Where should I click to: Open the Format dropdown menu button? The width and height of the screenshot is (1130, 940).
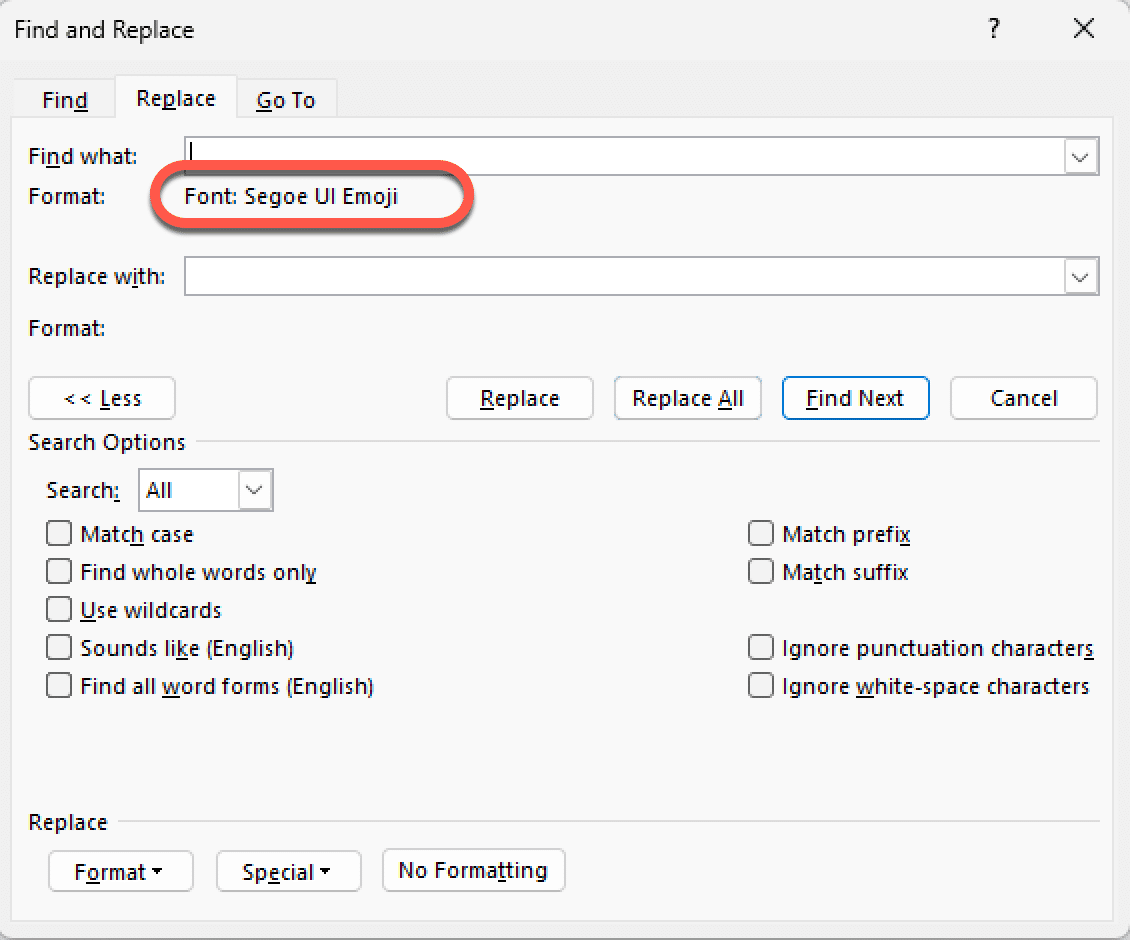tap(120, 872)
